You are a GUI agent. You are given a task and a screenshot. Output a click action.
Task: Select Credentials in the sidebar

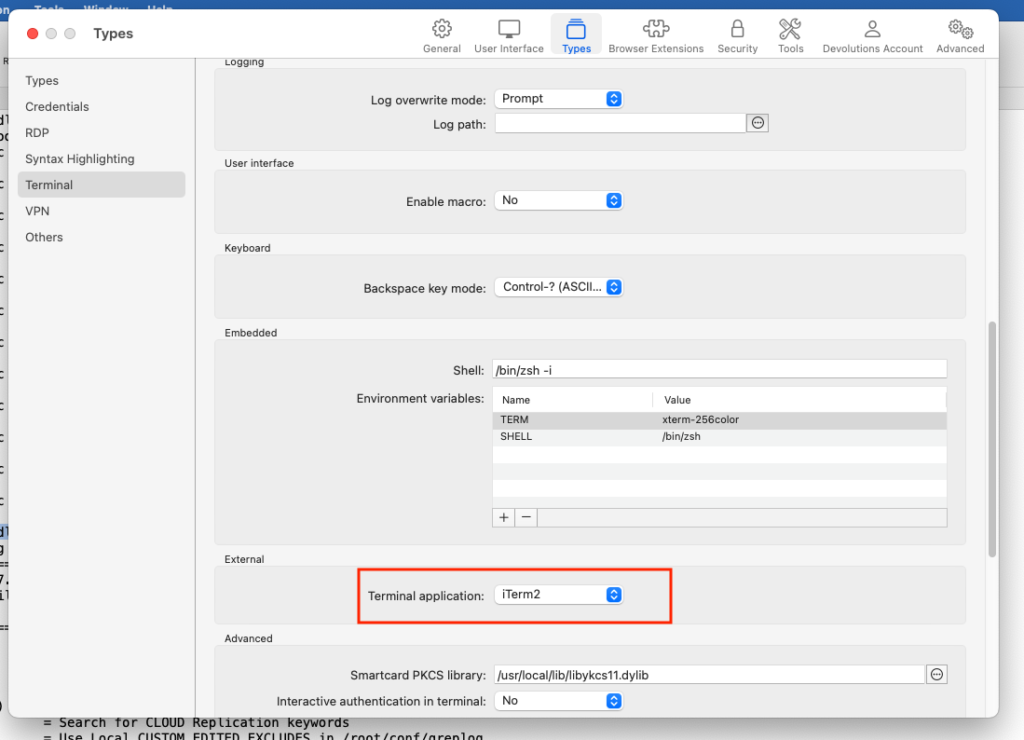[57, 107]
